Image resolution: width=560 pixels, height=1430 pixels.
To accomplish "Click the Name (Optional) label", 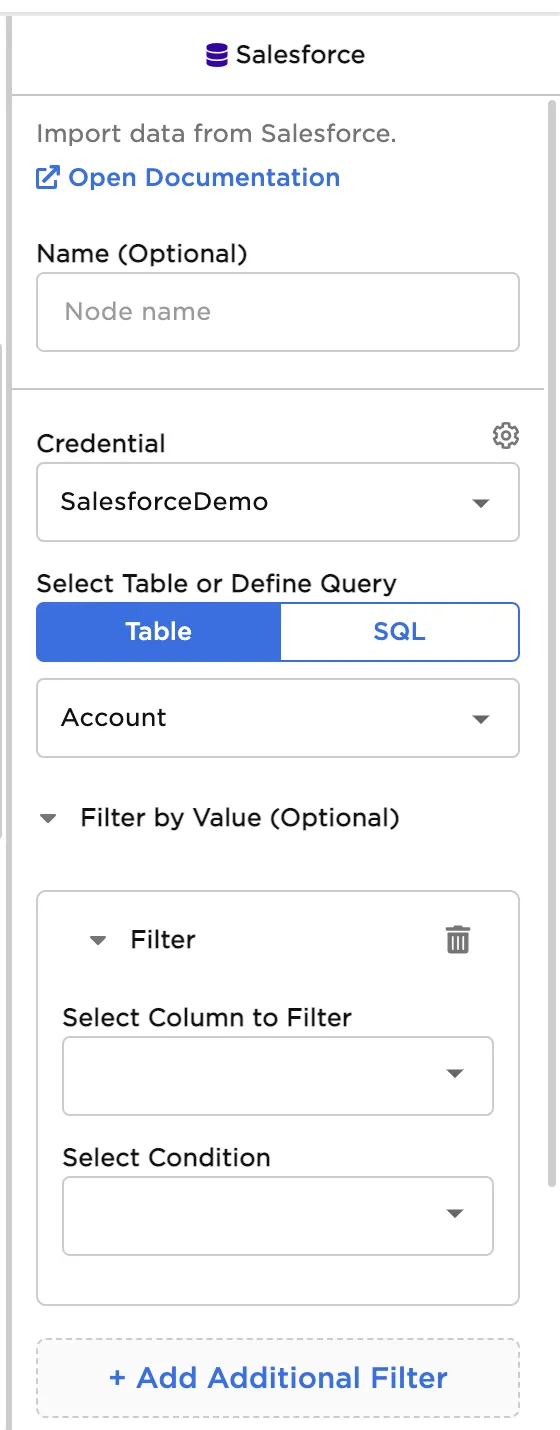I will pos(142,254).
